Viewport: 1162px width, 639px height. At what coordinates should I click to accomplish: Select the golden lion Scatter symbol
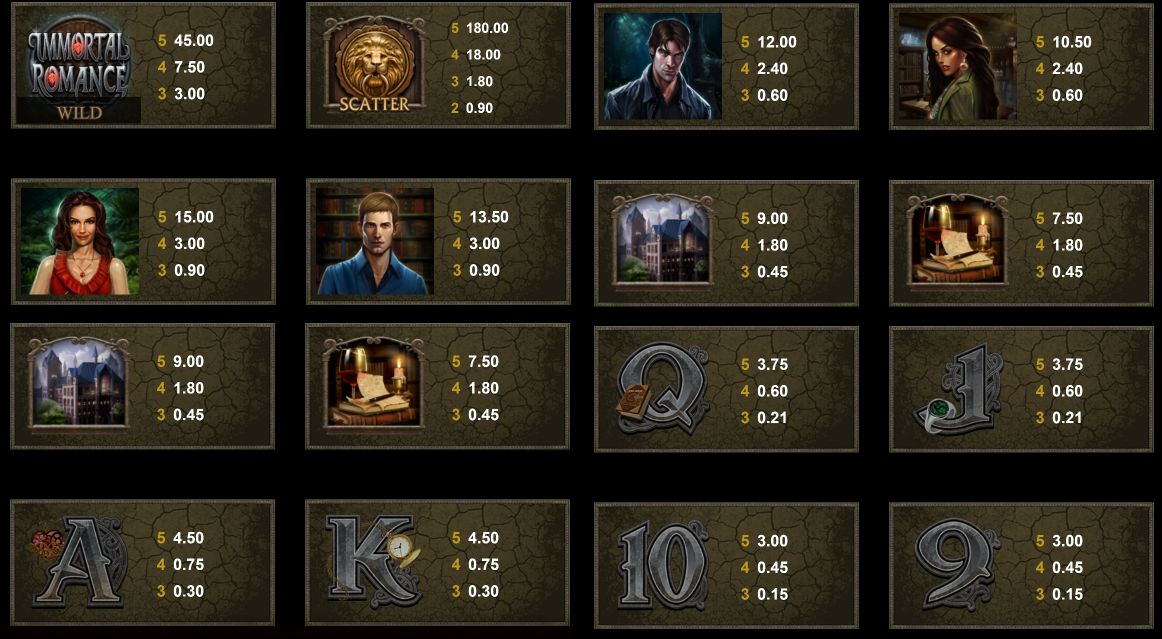(x=374, y=67)
